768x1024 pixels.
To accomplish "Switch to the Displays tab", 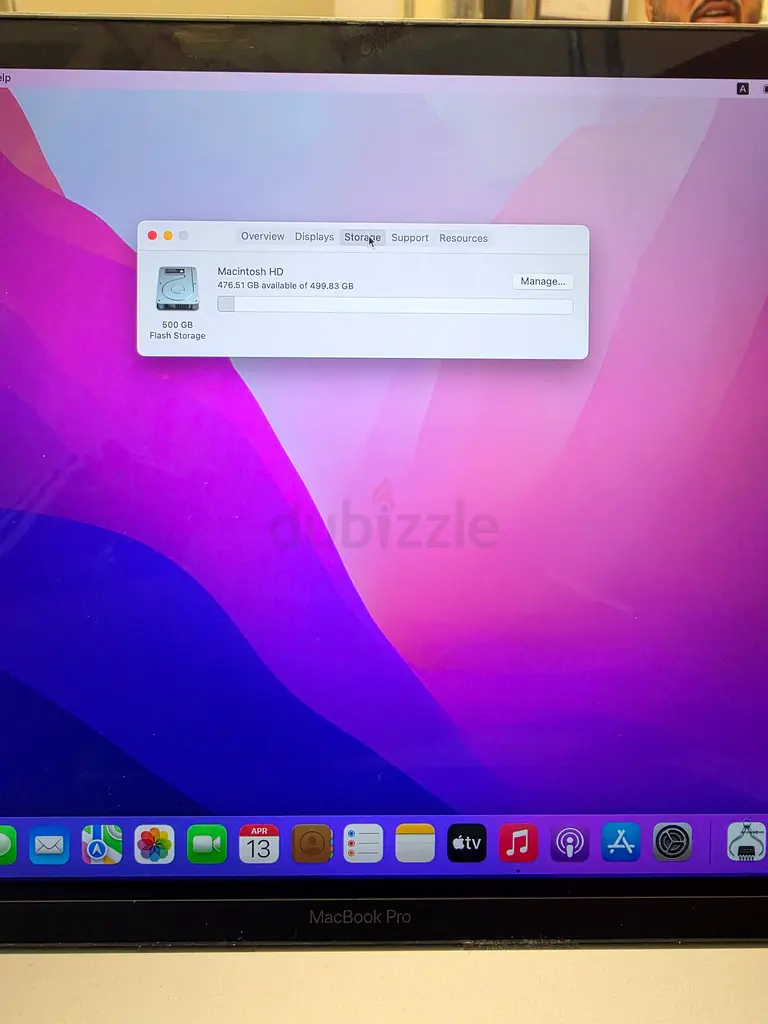I will pyautogui.click(x=314, y=237).
